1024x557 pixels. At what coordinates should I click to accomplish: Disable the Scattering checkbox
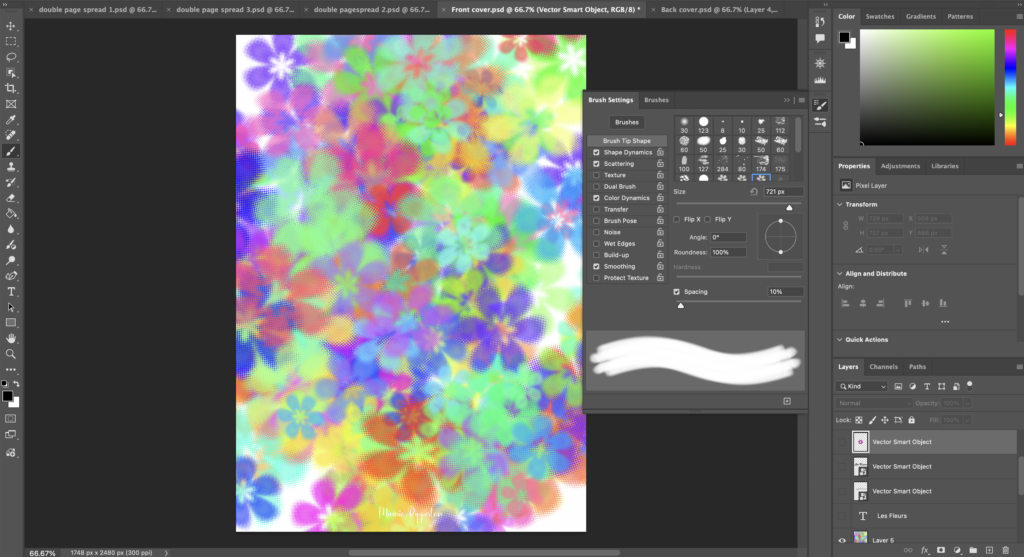[x=597, y=164]
